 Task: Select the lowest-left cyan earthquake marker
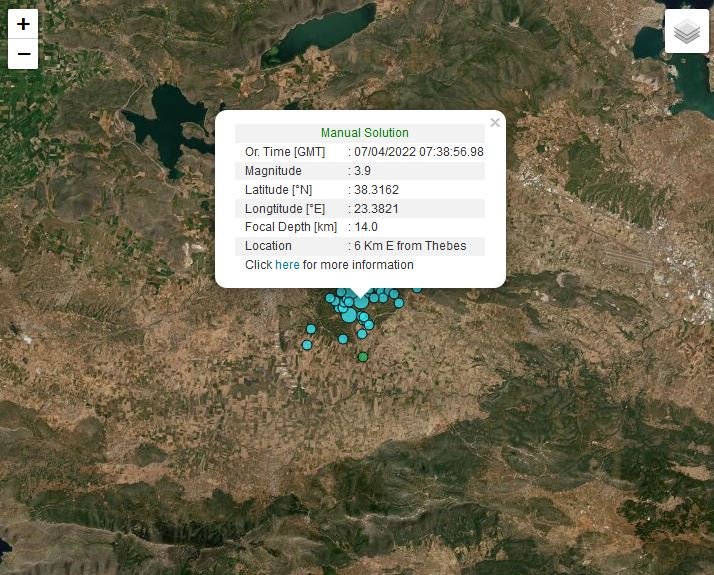307,345
